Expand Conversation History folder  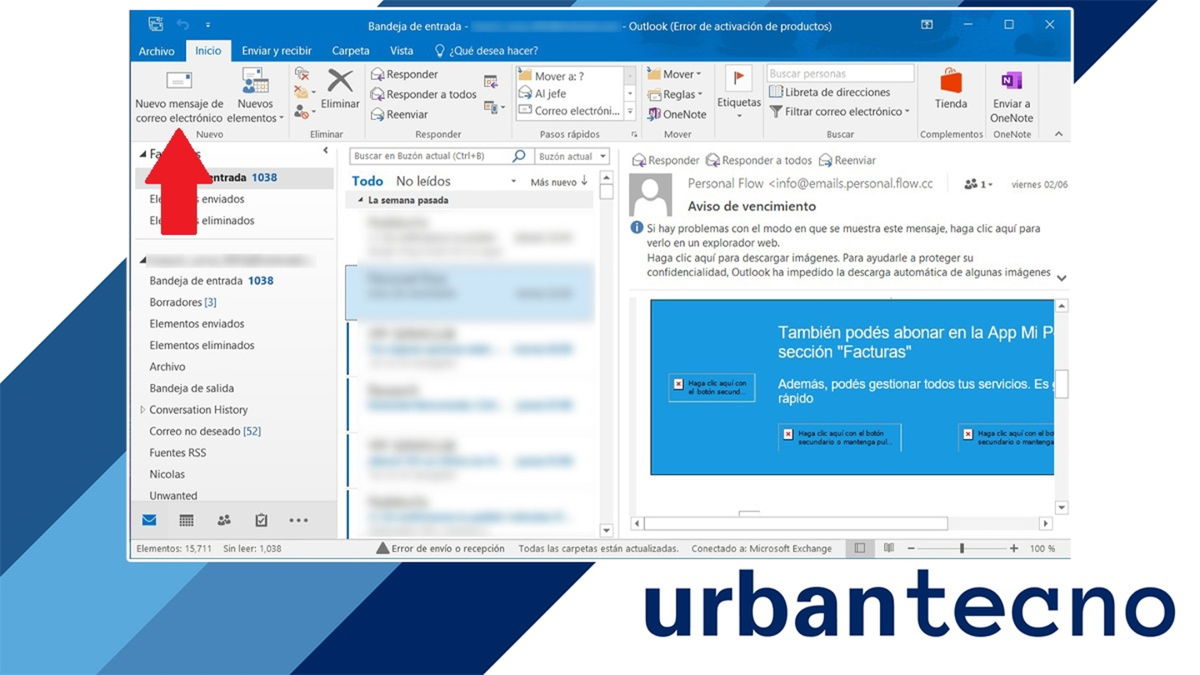[x=144, y=409]
